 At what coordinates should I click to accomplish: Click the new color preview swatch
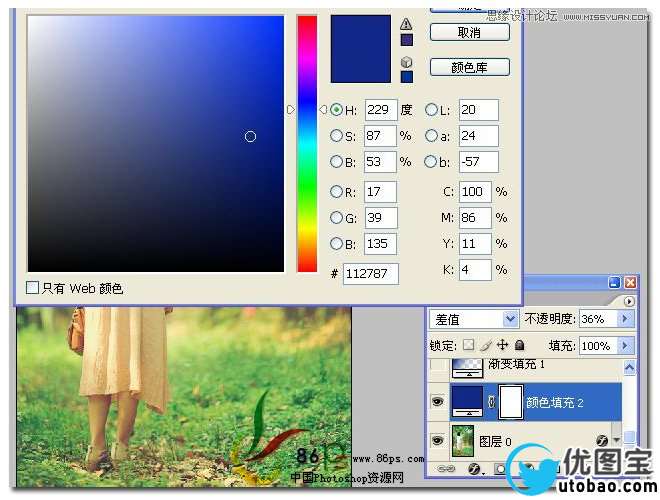[361, 49]
